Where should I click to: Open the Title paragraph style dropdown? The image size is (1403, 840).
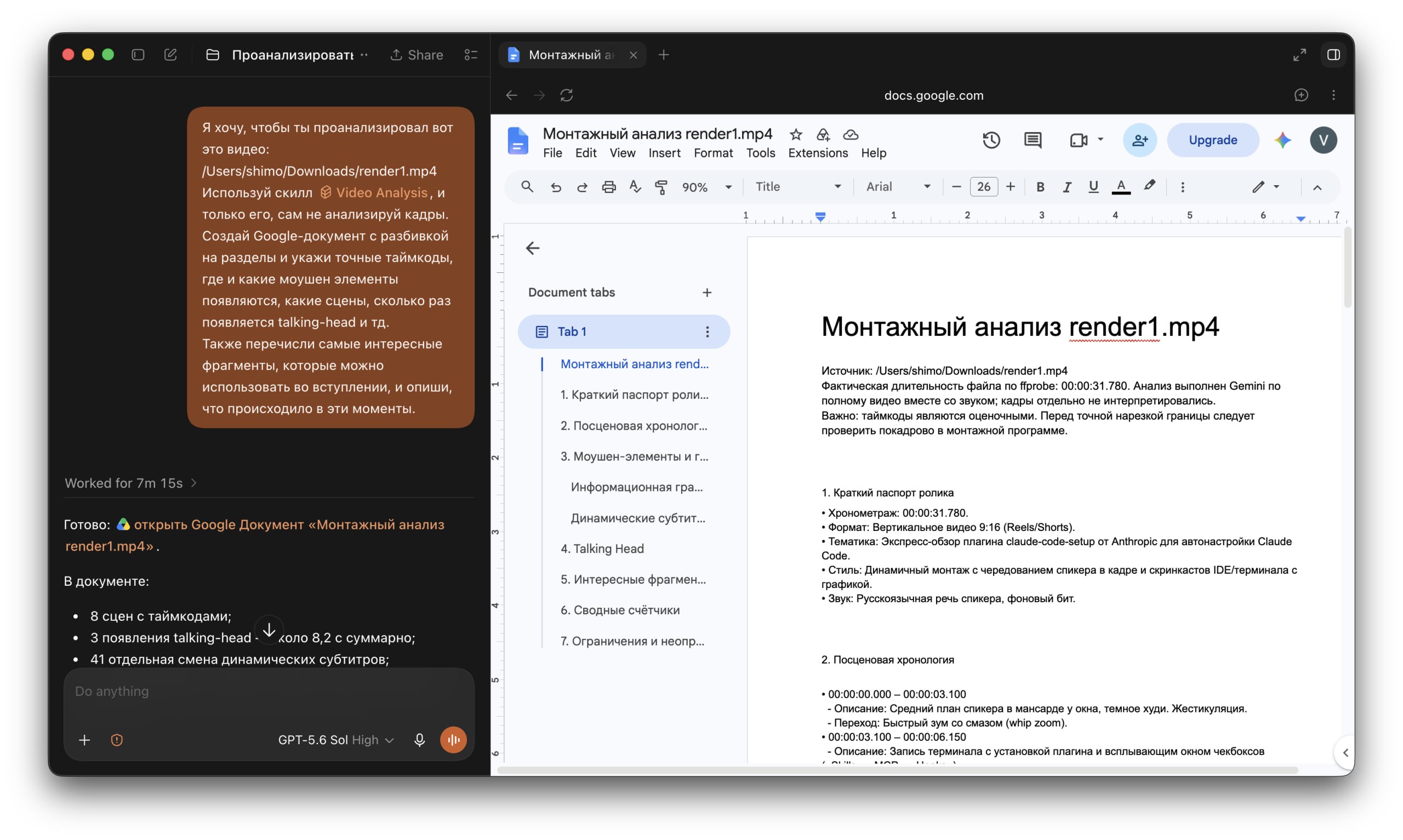[x=798, y=187]
